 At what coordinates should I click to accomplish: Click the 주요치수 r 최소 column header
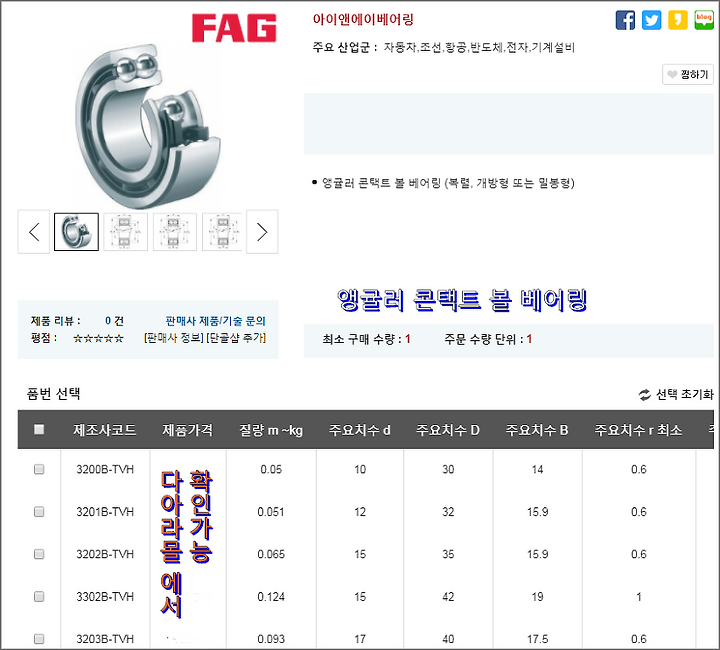point(638,430)
